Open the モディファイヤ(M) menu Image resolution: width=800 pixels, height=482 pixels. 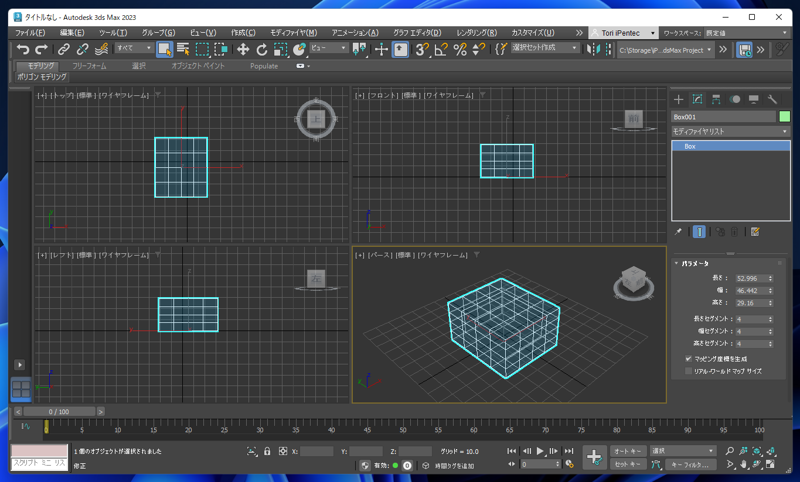click(x=293, y=33)
